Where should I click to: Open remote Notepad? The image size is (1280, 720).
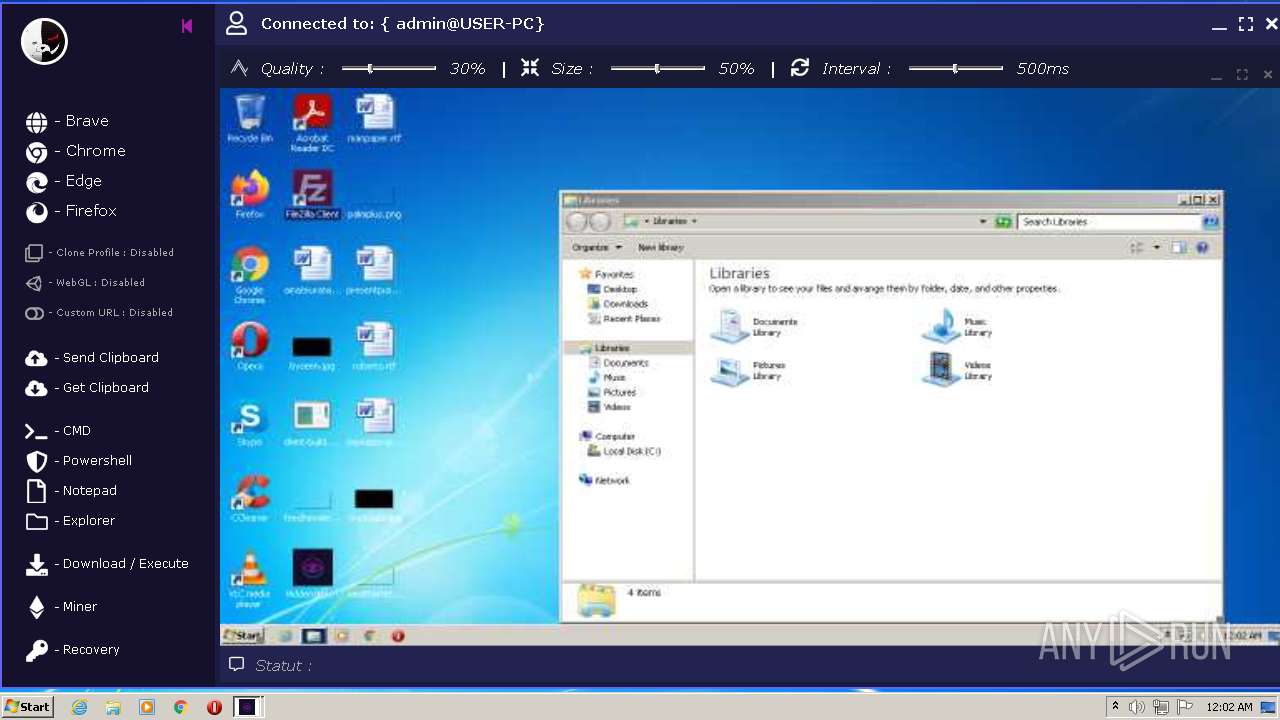pyautogui.click(x=71, y=491)
